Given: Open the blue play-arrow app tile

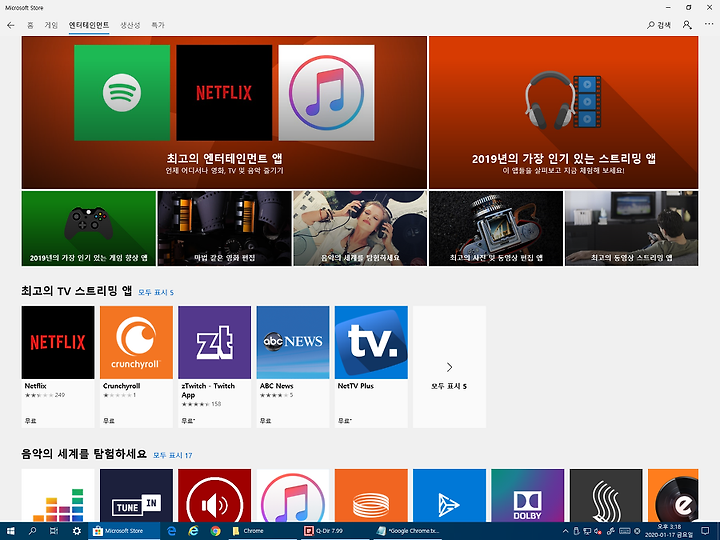Looking at the screenshot, I should [x=450, y=495].
